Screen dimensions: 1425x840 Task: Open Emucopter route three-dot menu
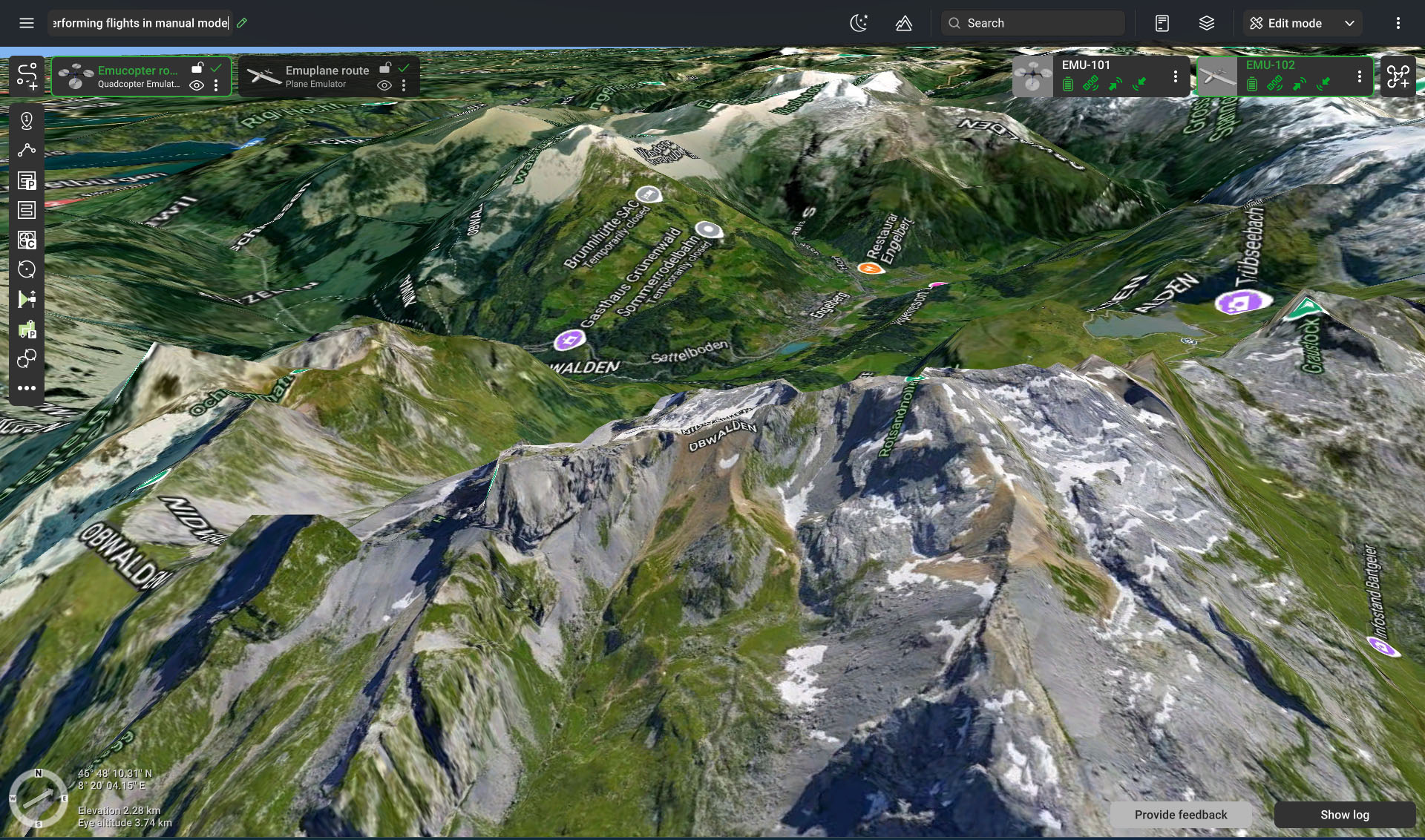point(216,85)
